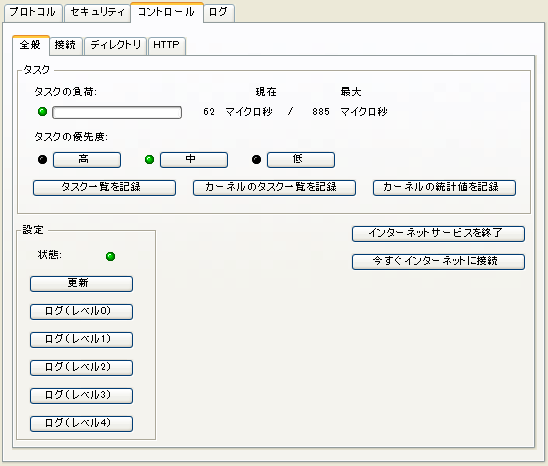Image resolution: width=548 pixels, height=466 pixels.
Task: Open the ログ top tab
Action: (218, 13)
